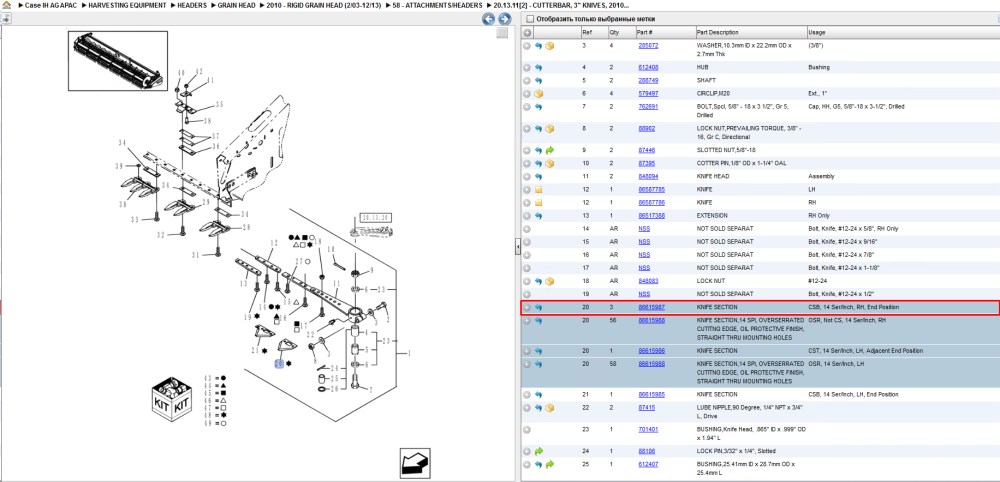Select 'RH Only' usage text for EXTENSION

tap(820, 216)
